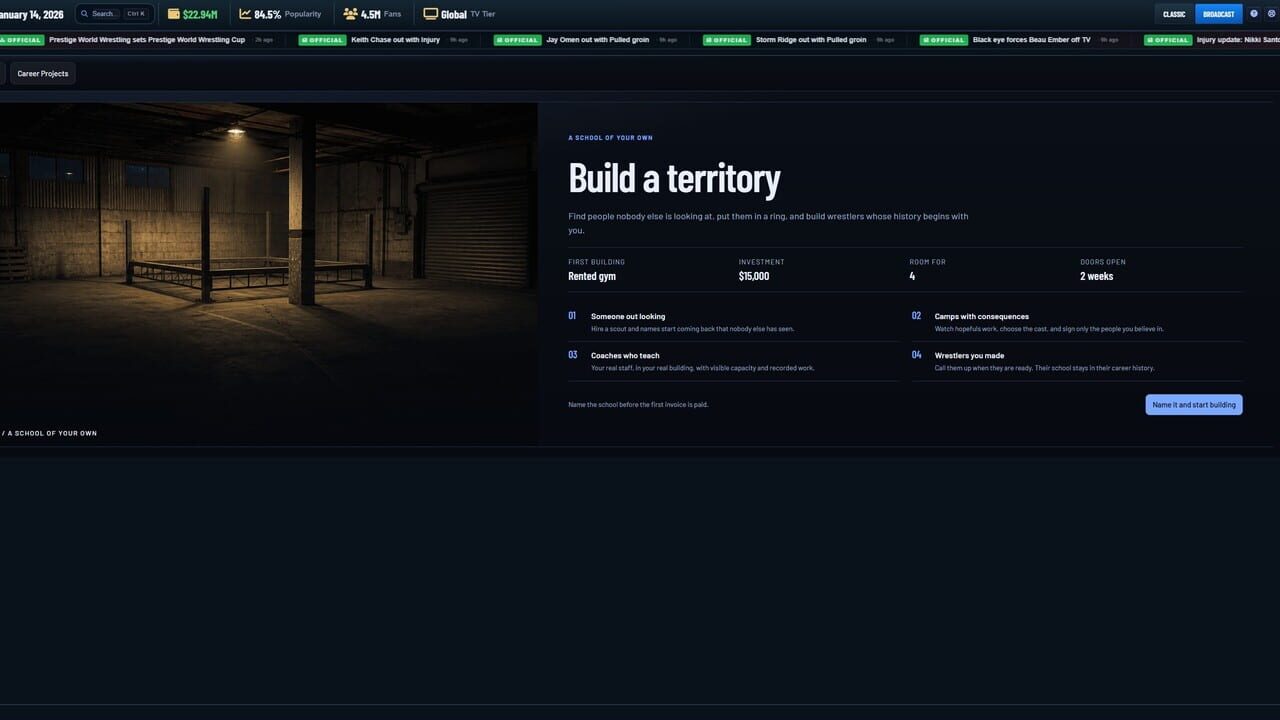Image resolution: width=1280 pixels, height=720 pixels.
Task: Click the 'Coaches who teach' step title
Action: pyautogui.click(x=625, y=355)
